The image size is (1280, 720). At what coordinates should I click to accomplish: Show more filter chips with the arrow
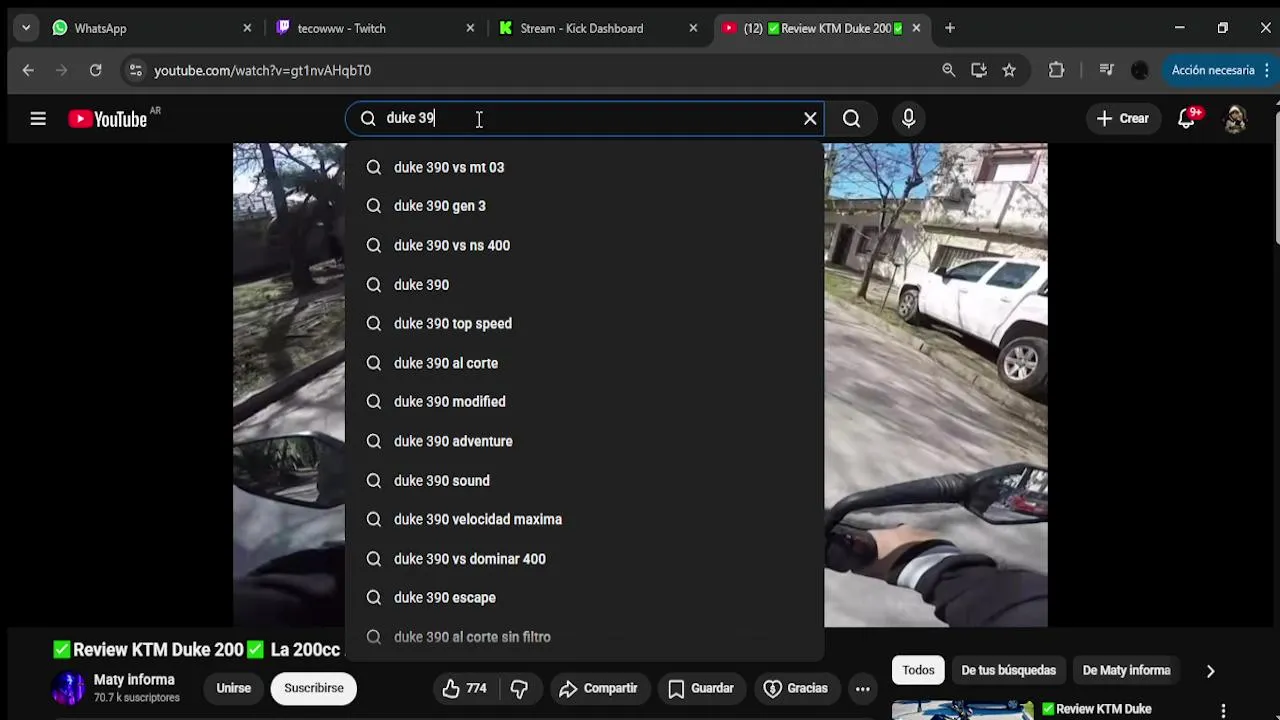click(1210, 671)
